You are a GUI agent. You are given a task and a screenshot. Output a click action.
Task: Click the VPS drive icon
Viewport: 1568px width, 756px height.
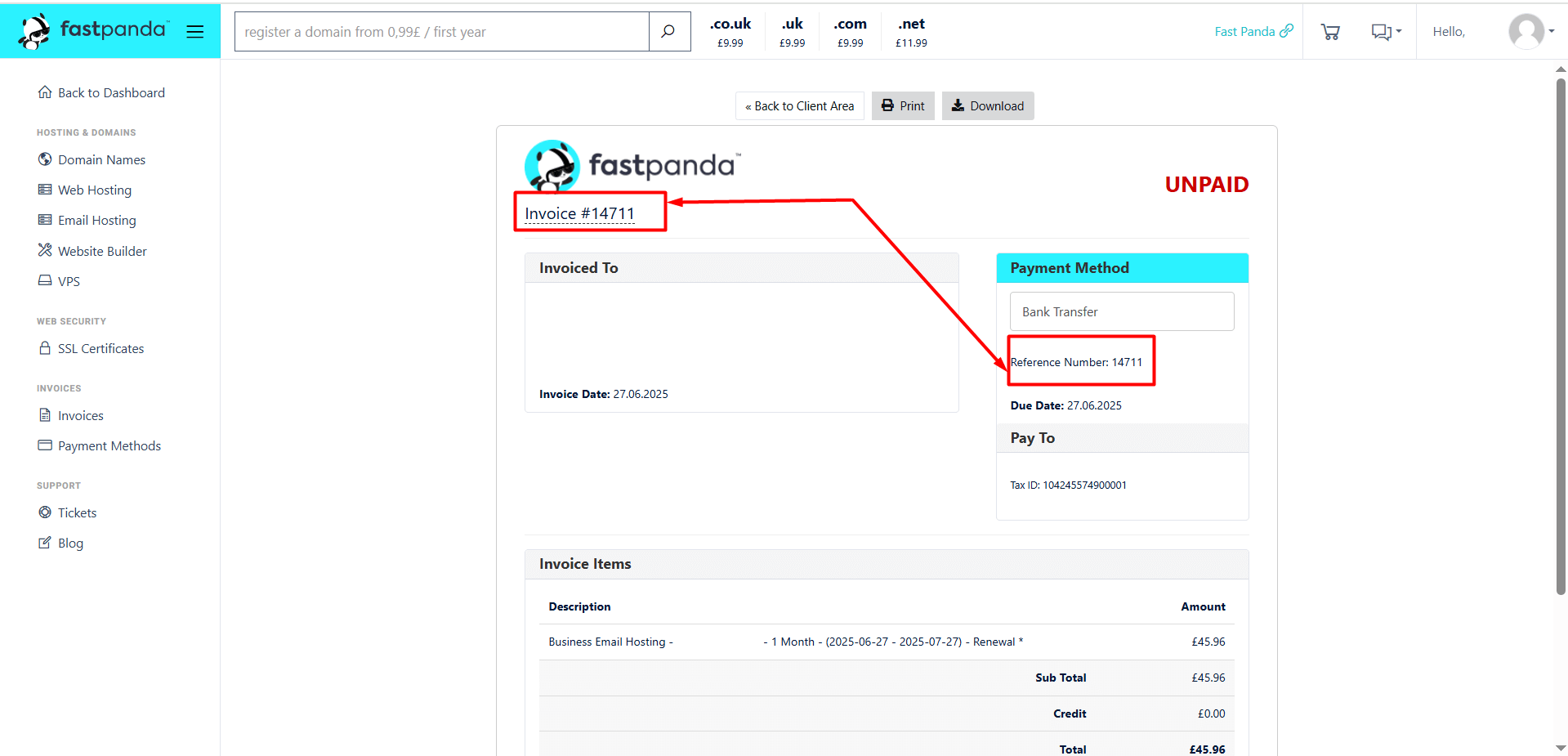45,280
